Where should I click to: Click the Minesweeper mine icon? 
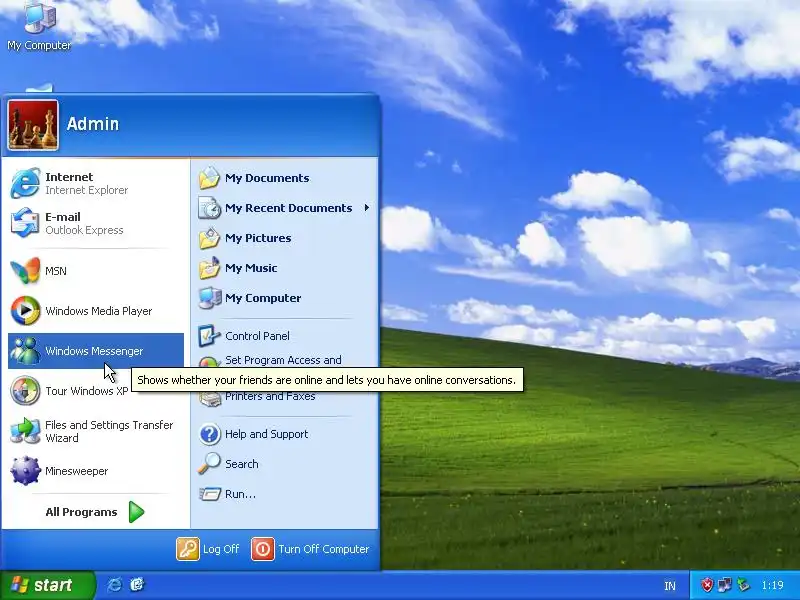pos(25,471)
